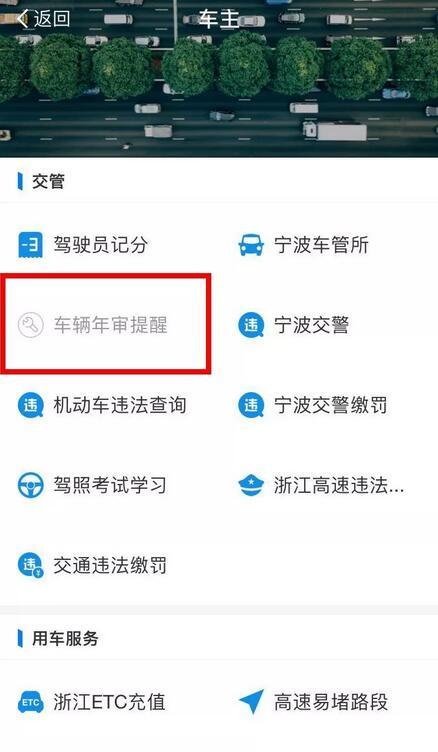Tap the ETC badge icon

(x=30, y=703)
